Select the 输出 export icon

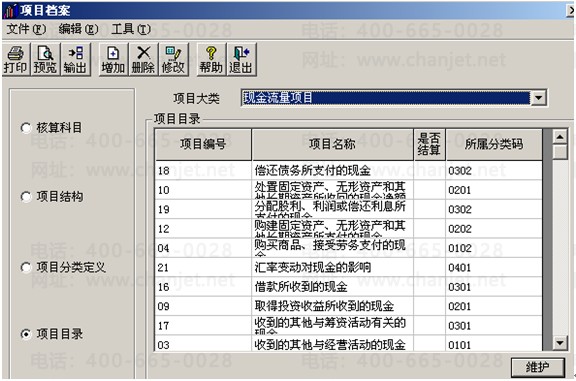(x=75, y=60)
